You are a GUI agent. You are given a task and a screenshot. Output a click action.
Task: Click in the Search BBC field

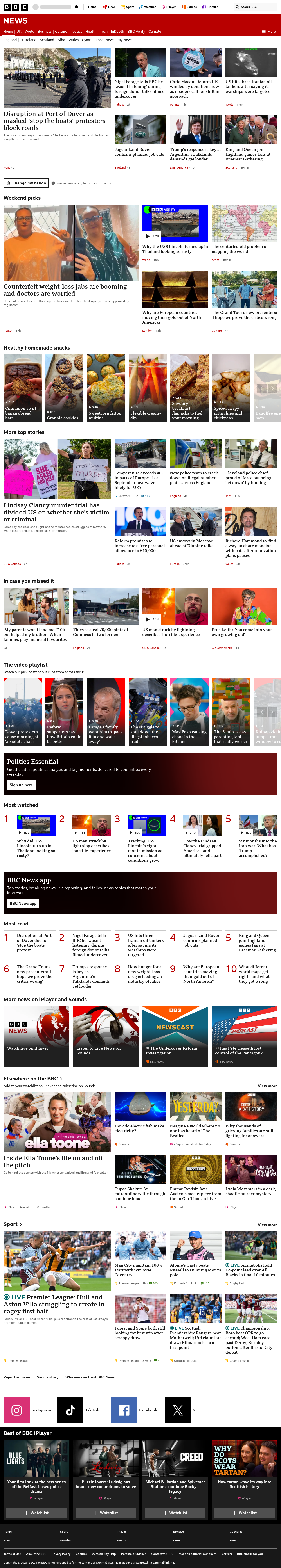pyautogui.click(x=255, y=7)
